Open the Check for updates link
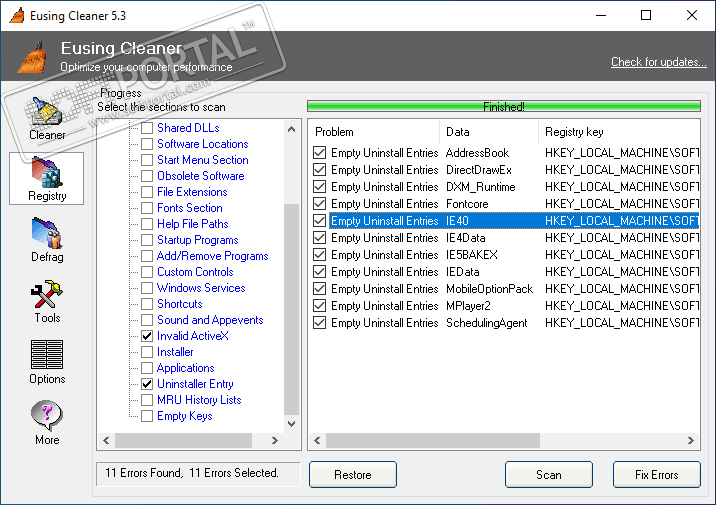This screenshot has width=716, height=505. pos(658,62)
